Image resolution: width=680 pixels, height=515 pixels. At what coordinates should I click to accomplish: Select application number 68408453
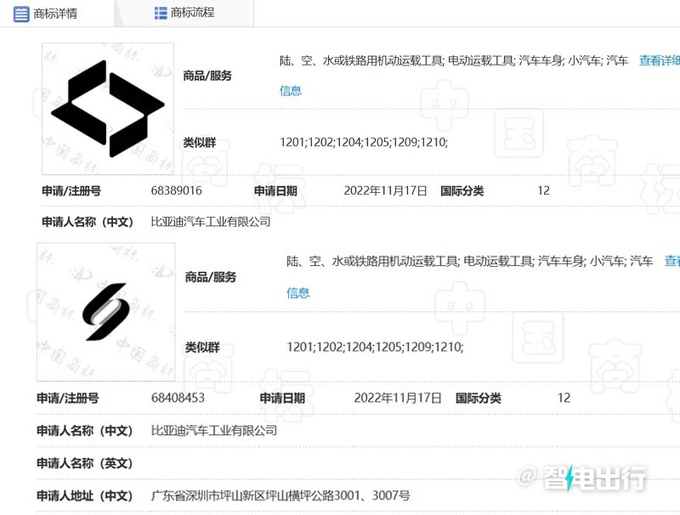178,398
